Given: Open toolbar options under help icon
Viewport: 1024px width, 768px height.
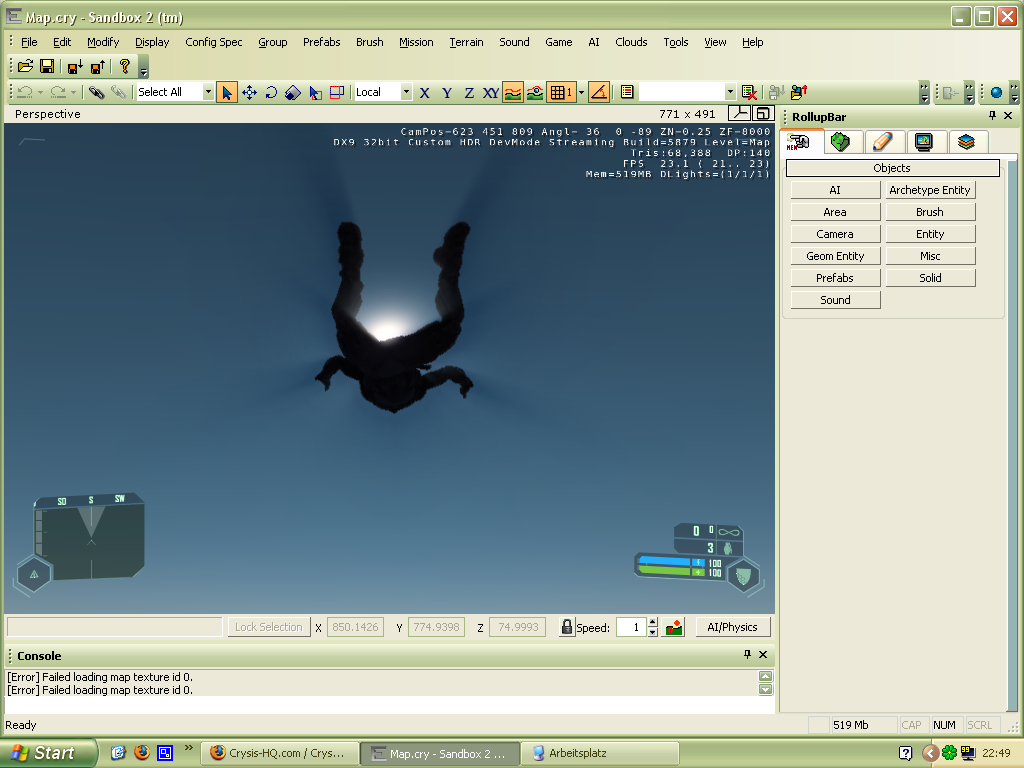Looking at the screenshot, I should 144,67.
